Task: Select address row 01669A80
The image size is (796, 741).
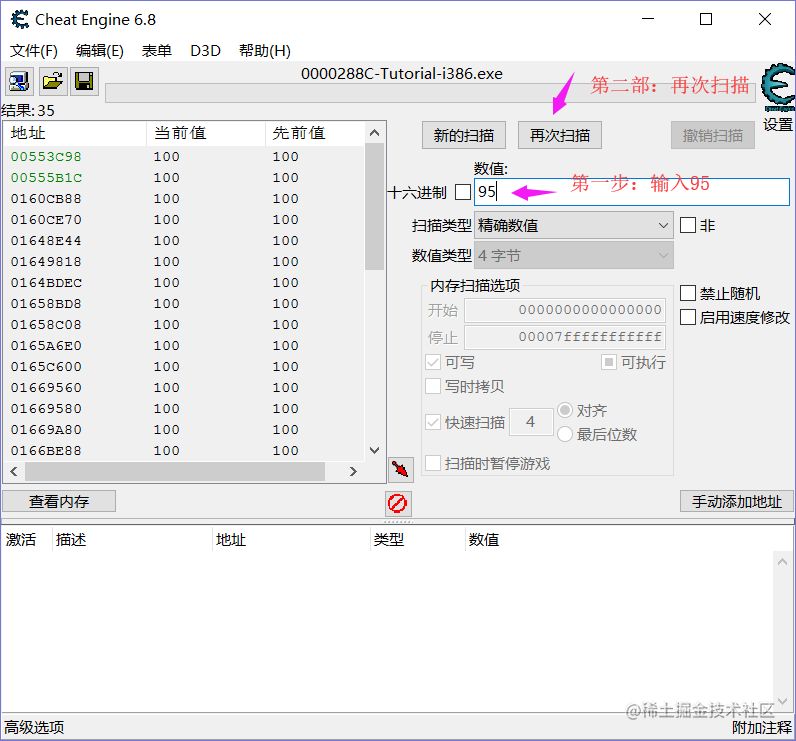Action: click(184, 430)
